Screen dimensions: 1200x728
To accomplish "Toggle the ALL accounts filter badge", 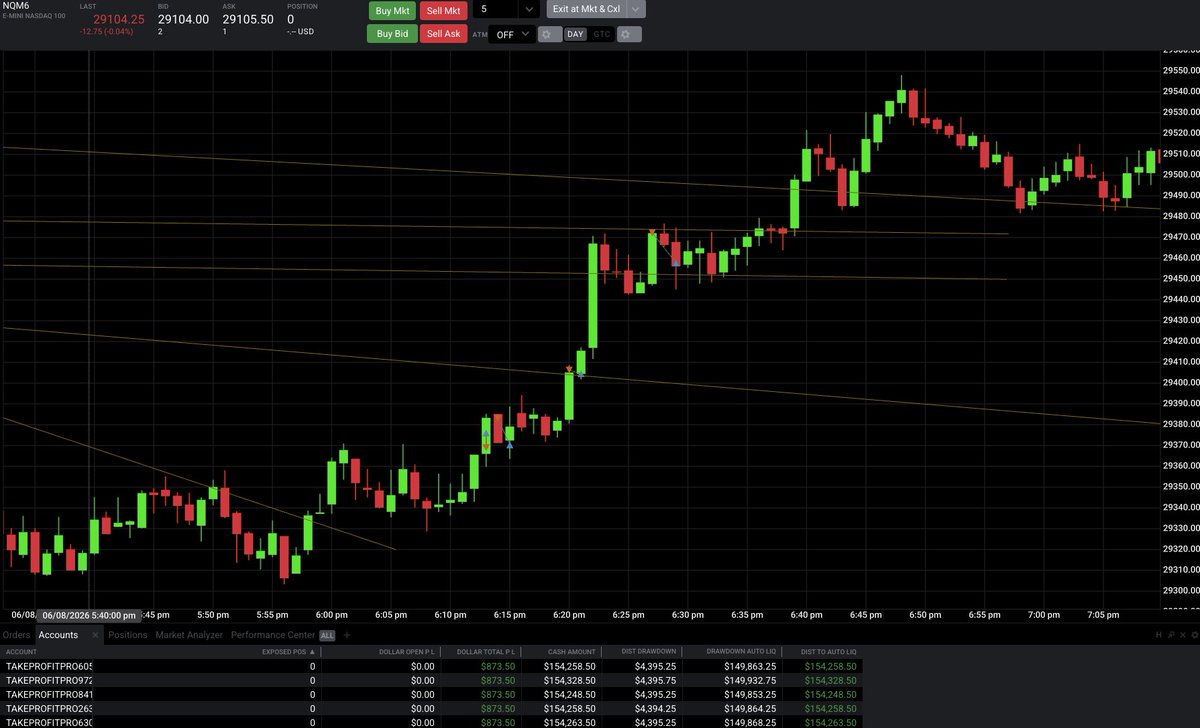I will [x=327, y=635].
